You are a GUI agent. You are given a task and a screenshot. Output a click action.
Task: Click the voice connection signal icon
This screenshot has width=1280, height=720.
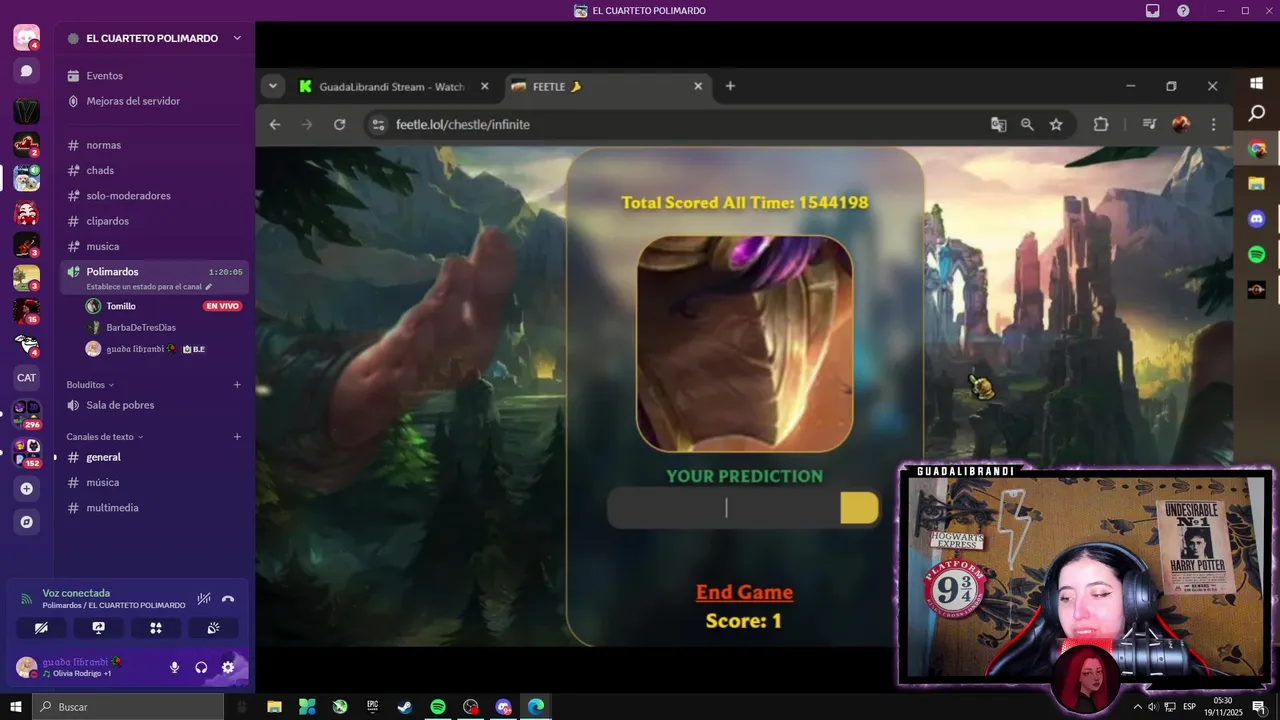click(27, 599)
